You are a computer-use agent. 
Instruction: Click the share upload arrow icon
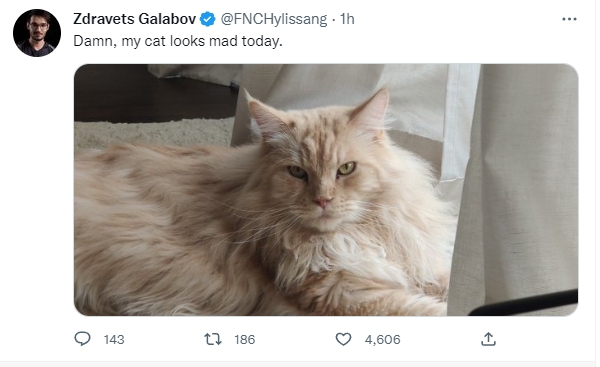[x=488, y=339]
